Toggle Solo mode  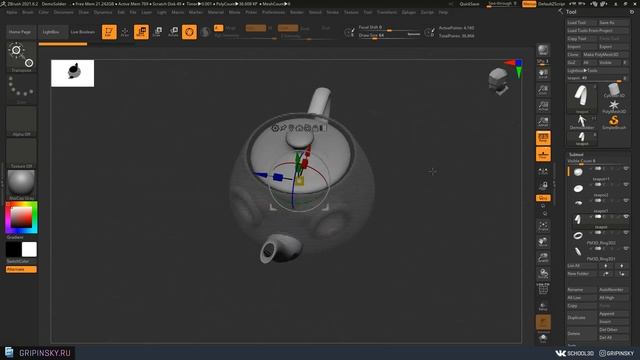(x=543, y=338)
